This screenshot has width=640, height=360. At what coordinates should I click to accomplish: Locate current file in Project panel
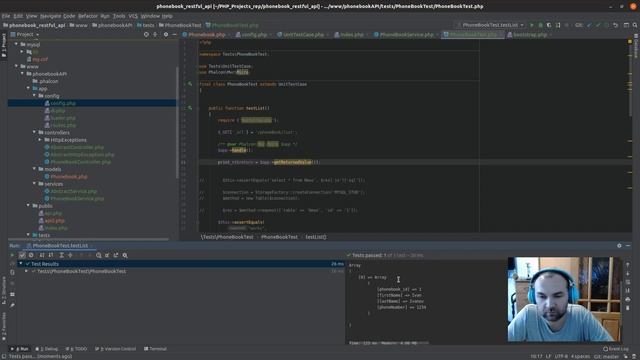146,35
